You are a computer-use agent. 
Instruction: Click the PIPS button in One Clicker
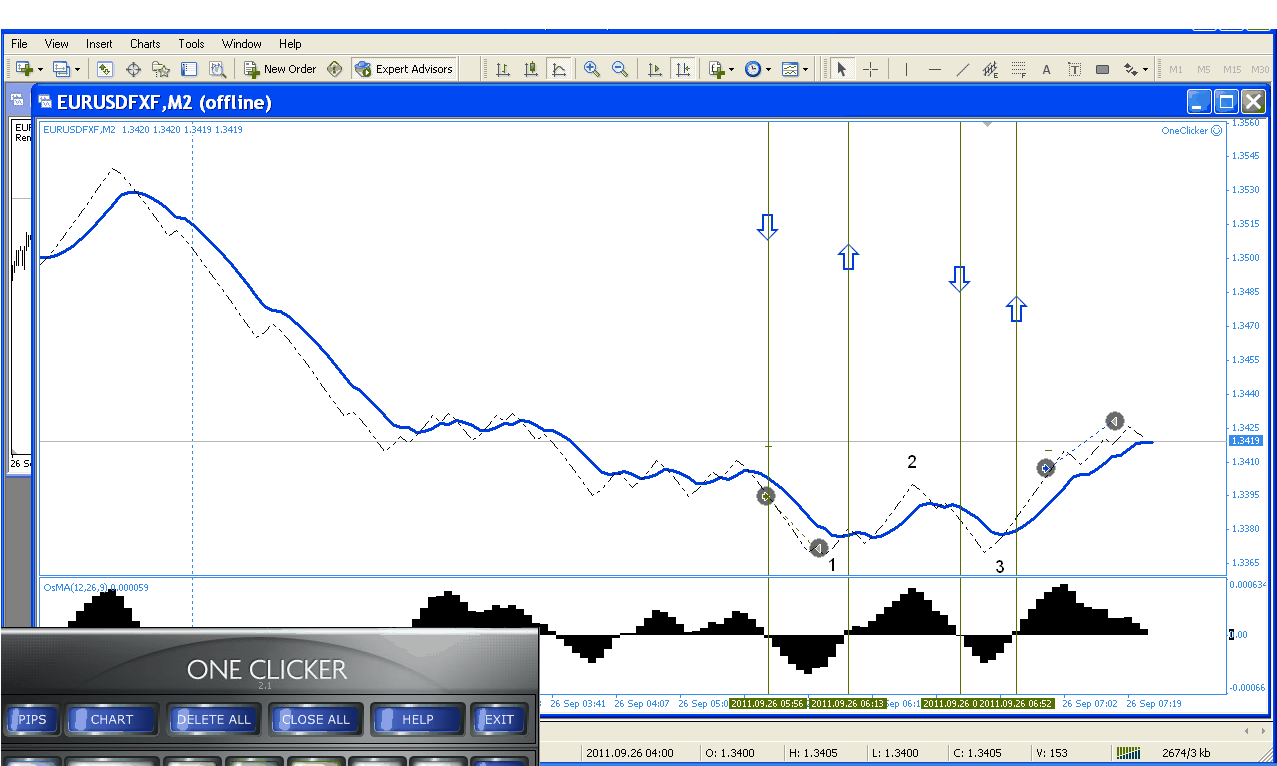(x=32, y=719)
